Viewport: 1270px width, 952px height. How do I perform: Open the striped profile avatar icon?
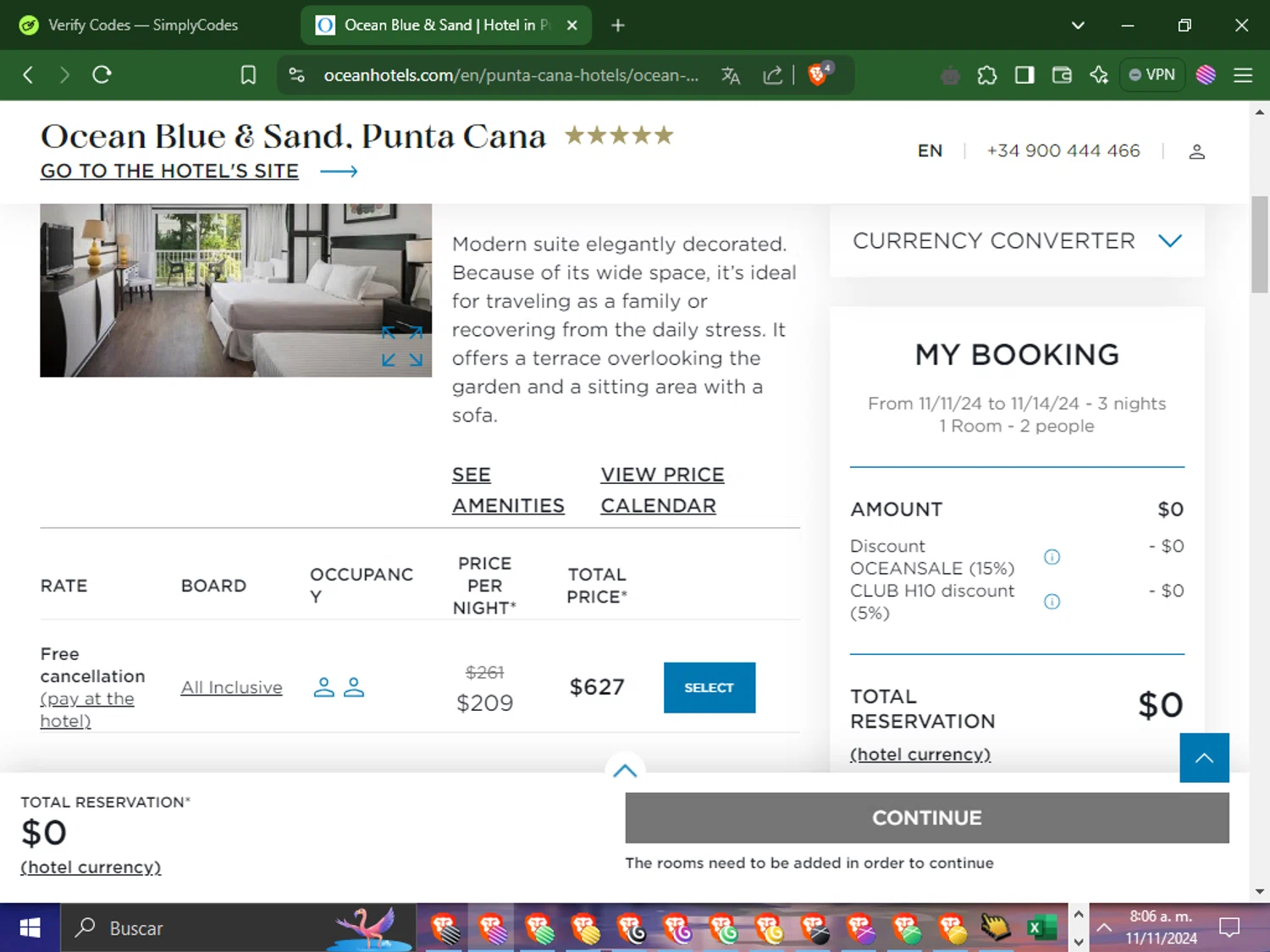(x=1206, y=75)
